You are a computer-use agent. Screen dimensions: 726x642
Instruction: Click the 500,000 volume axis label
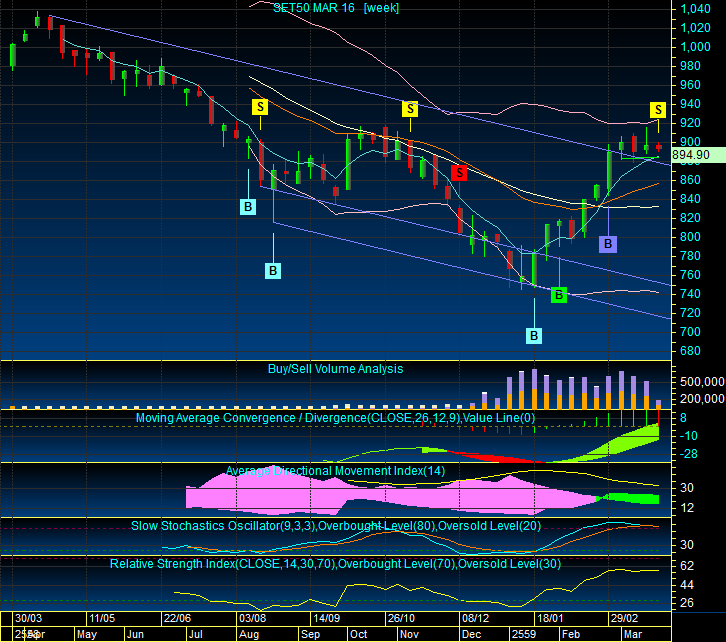click(702, 382)
